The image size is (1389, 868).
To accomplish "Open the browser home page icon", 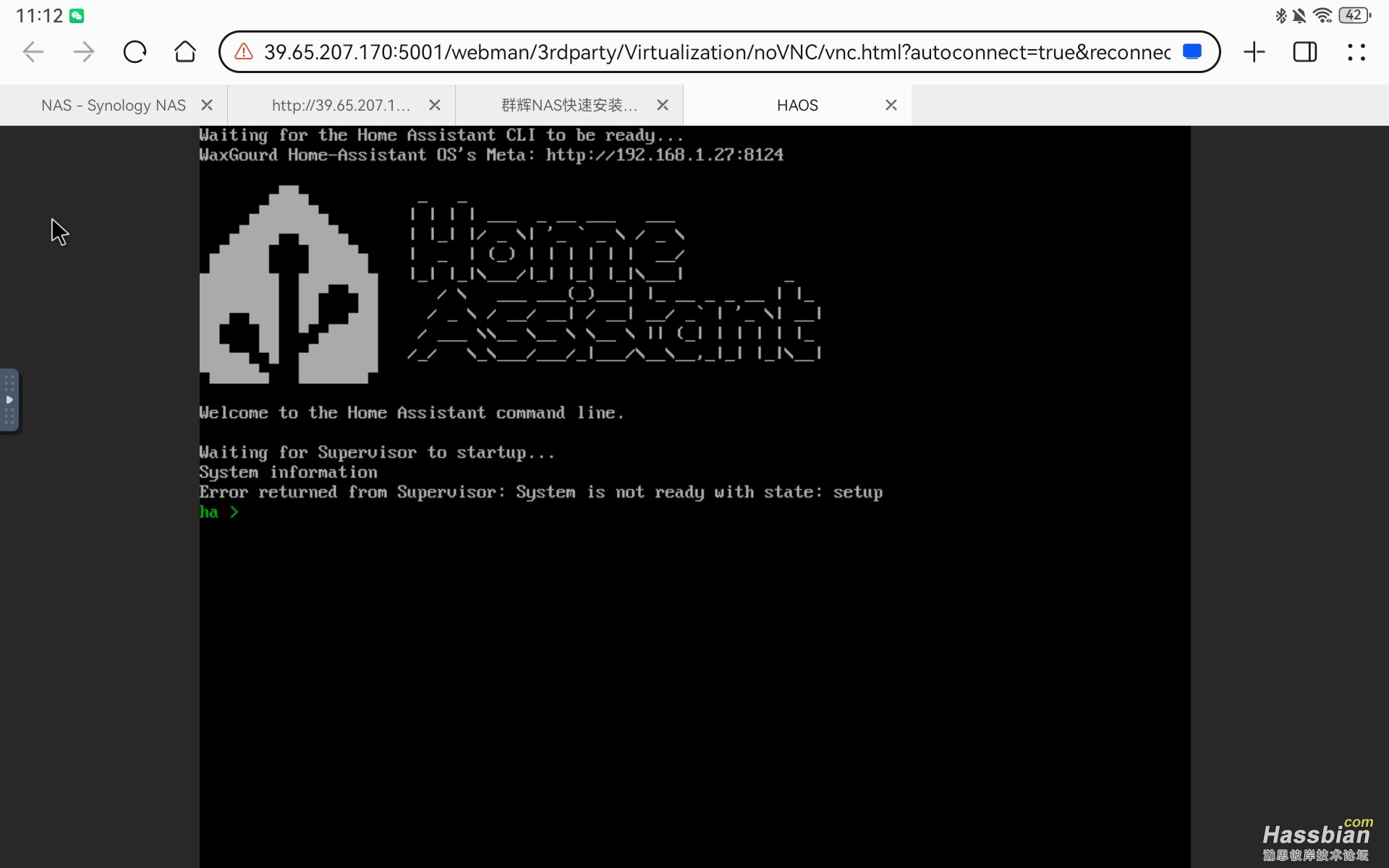I will point(185,52).
